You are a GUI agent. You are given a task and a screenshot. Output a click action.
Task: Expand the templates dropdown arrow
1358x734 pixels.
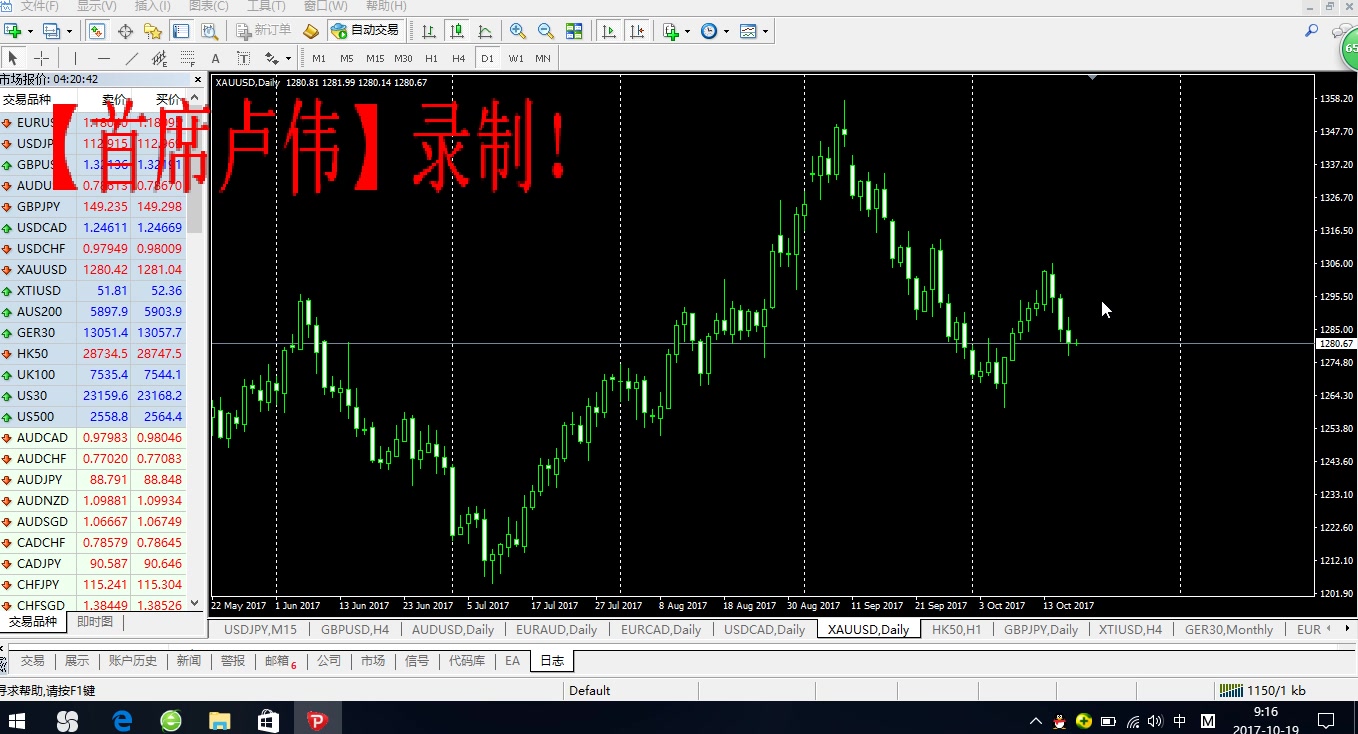coord(765,31)
